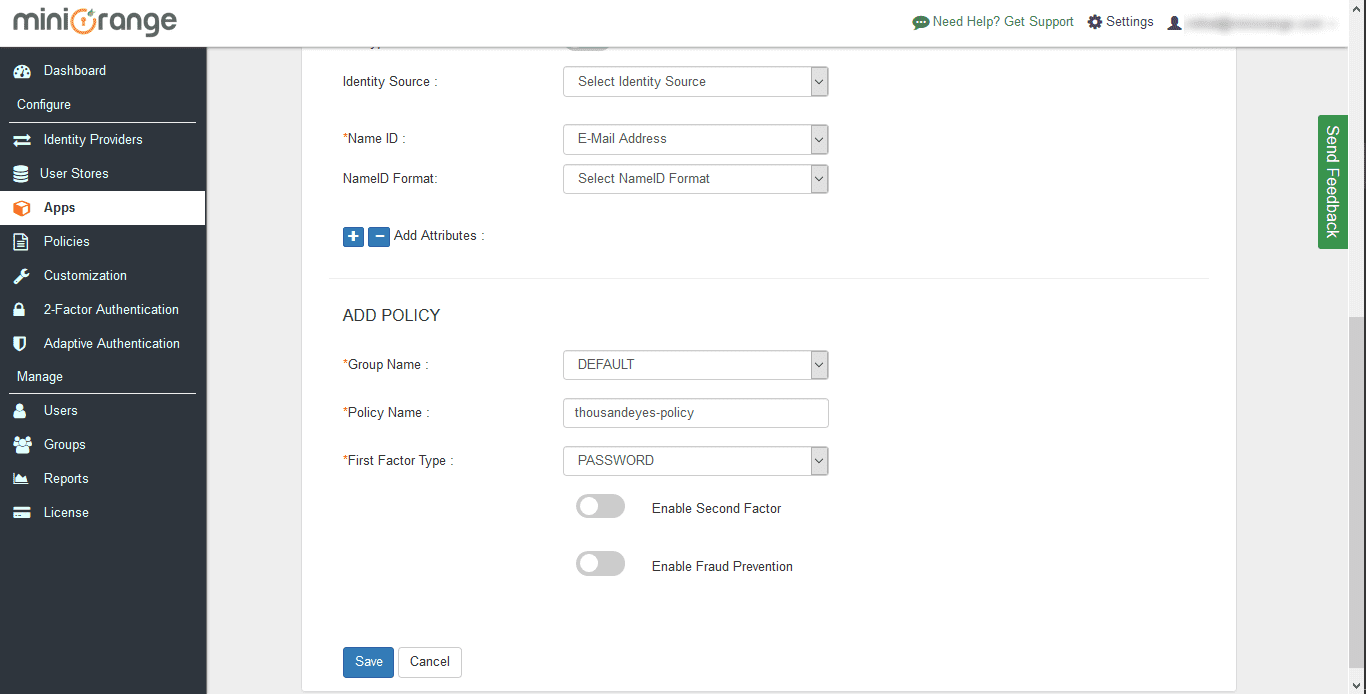Click the User Stores database icon
This screenshot has width=1366, height=694.
pyautogui.click(x=21, y=174)
